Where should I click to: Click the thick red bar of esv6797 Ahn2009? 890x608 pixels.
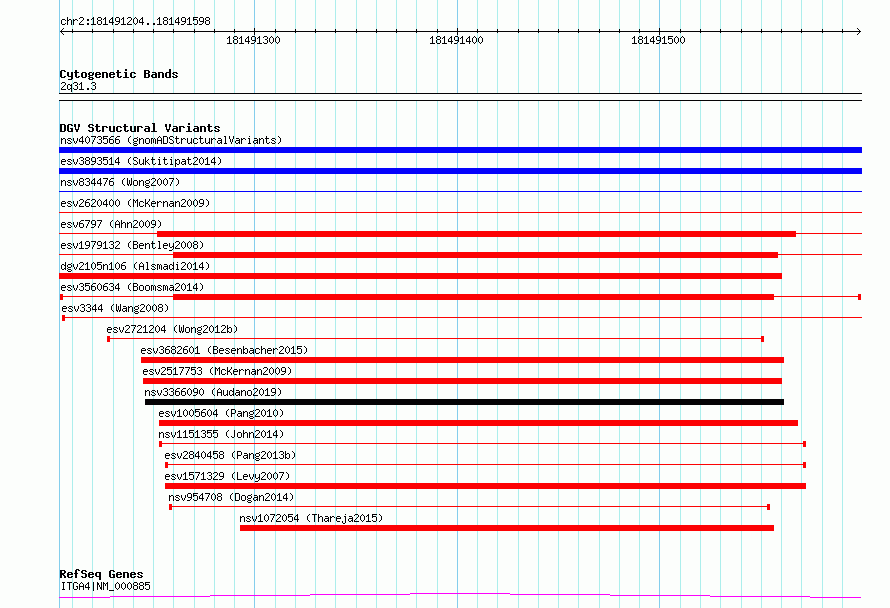pos(476,234)
